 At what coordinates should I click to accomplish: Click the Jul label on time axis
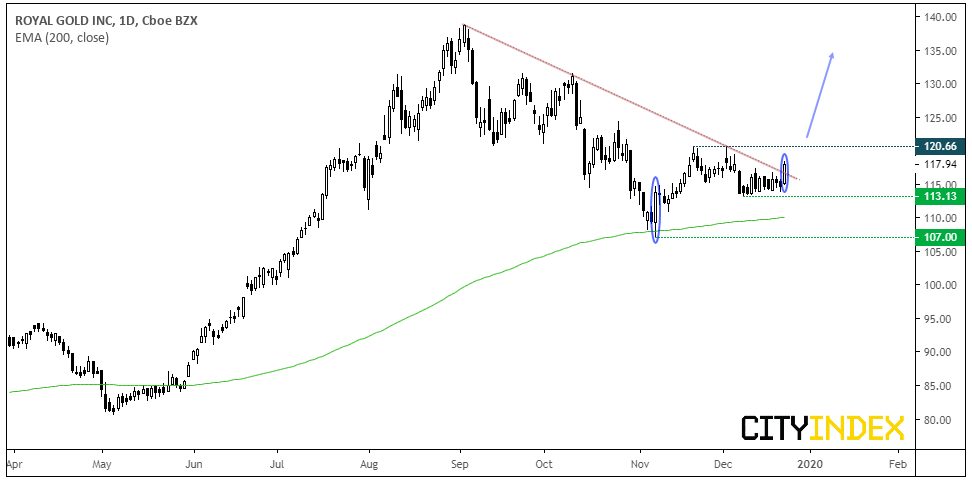tap(278, 463)
